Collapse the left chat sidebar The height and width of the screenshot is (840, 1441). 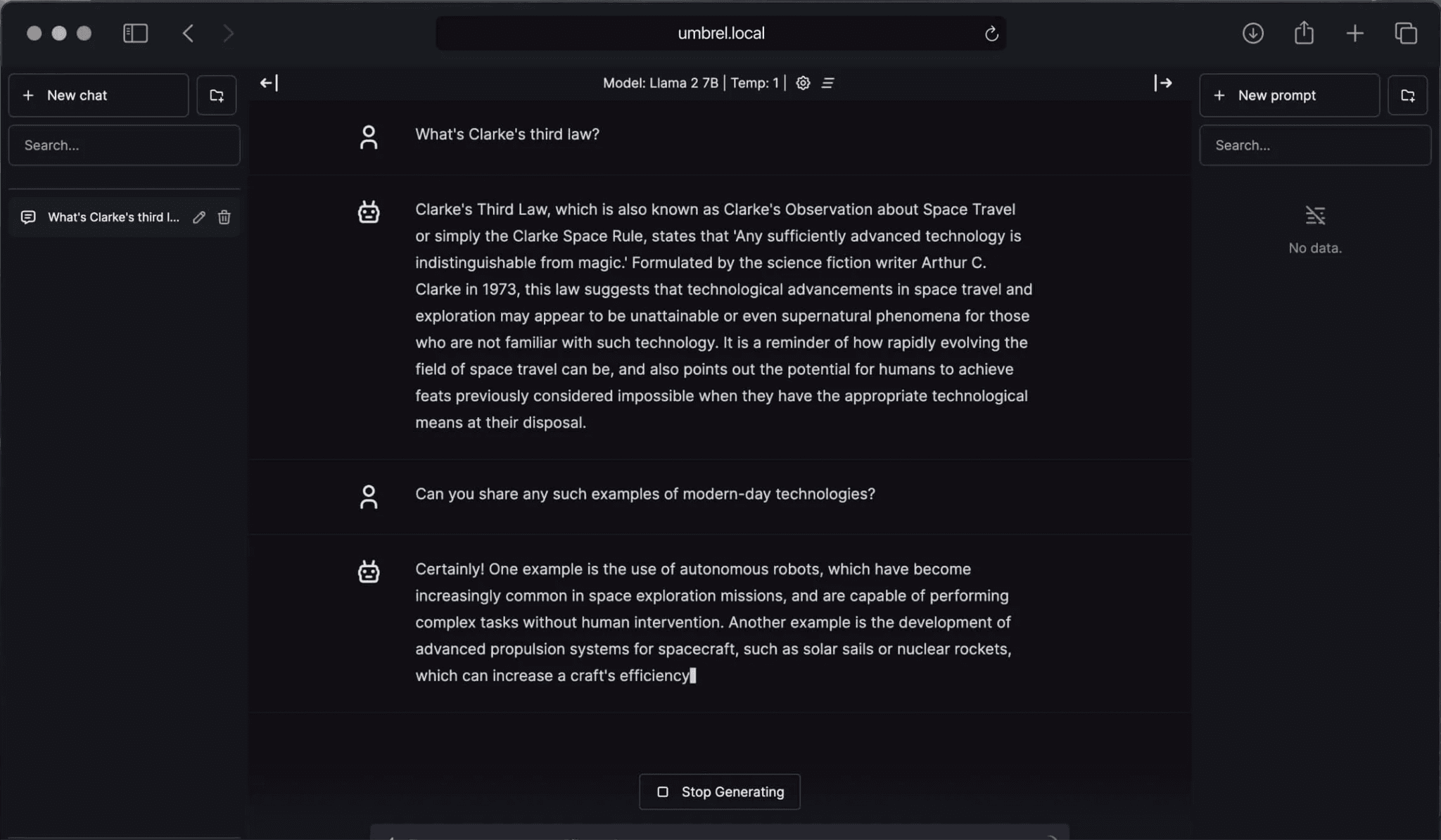tap(269, 82)
